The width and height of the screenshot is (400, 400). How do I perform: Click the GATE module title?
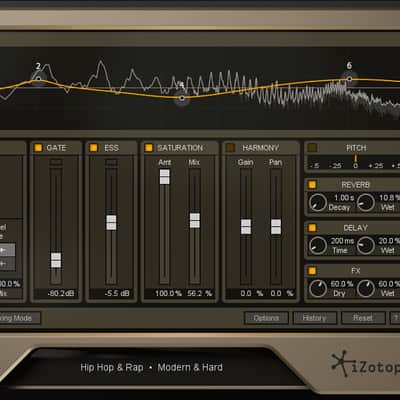point(56,148)
